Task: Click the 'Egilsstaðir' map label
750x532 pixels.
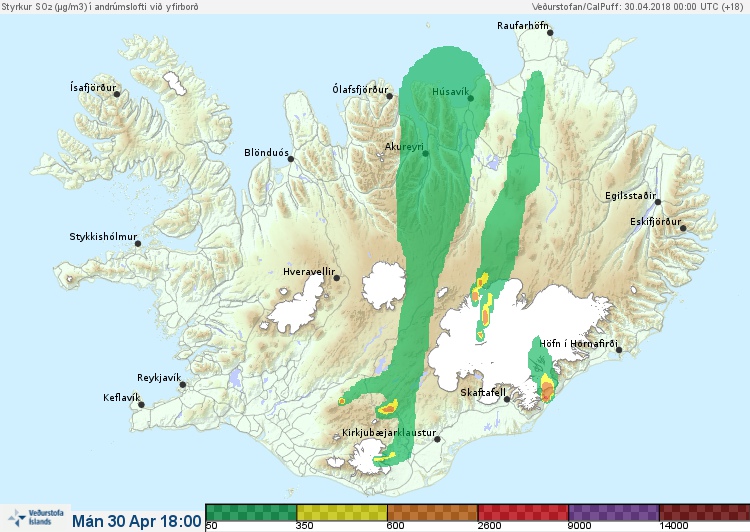Action: tap(630, 196)
